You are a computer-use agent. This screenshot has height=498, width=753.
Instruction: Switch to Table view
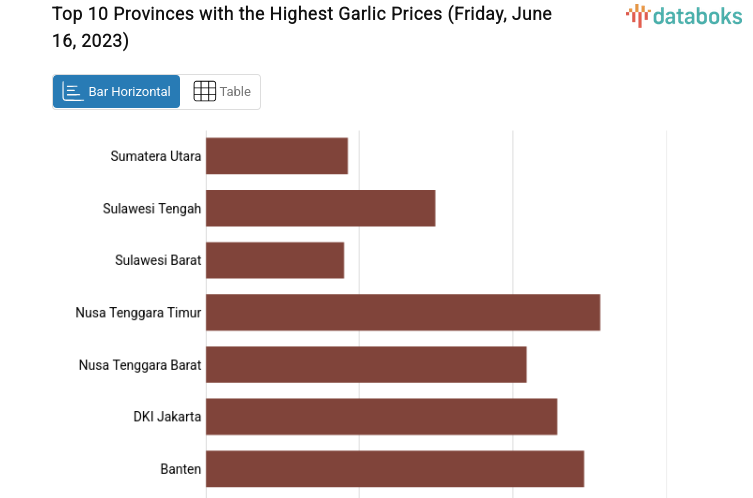(x=221, y=92)
